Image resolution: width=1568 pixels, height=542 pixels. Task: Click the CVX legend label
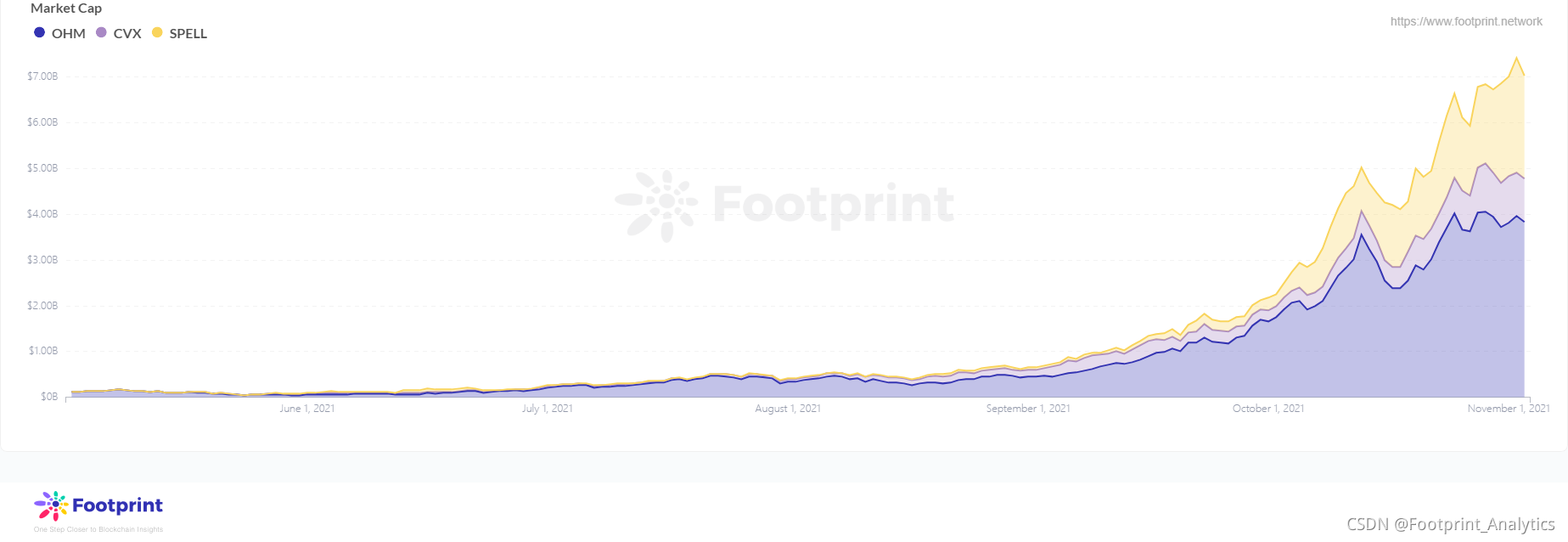[127, 33]
